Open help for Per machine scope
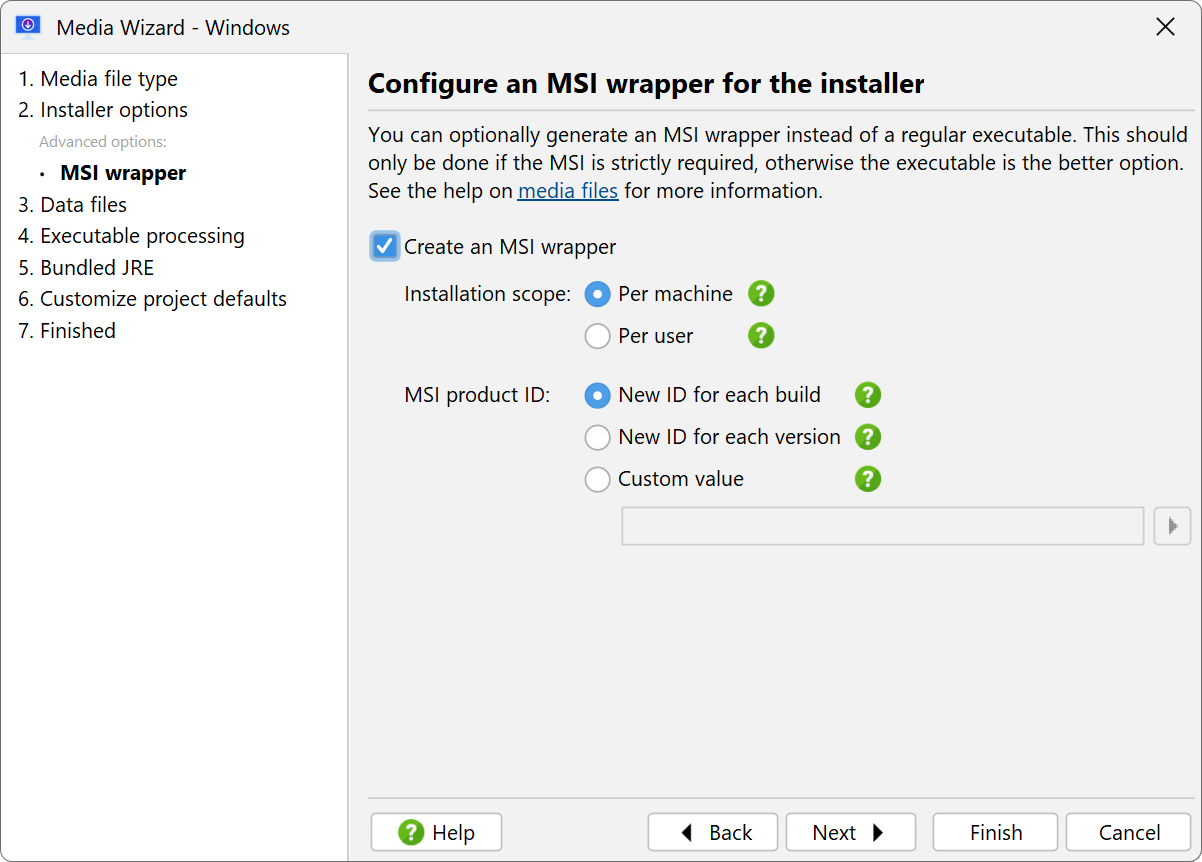 (761, 294)
